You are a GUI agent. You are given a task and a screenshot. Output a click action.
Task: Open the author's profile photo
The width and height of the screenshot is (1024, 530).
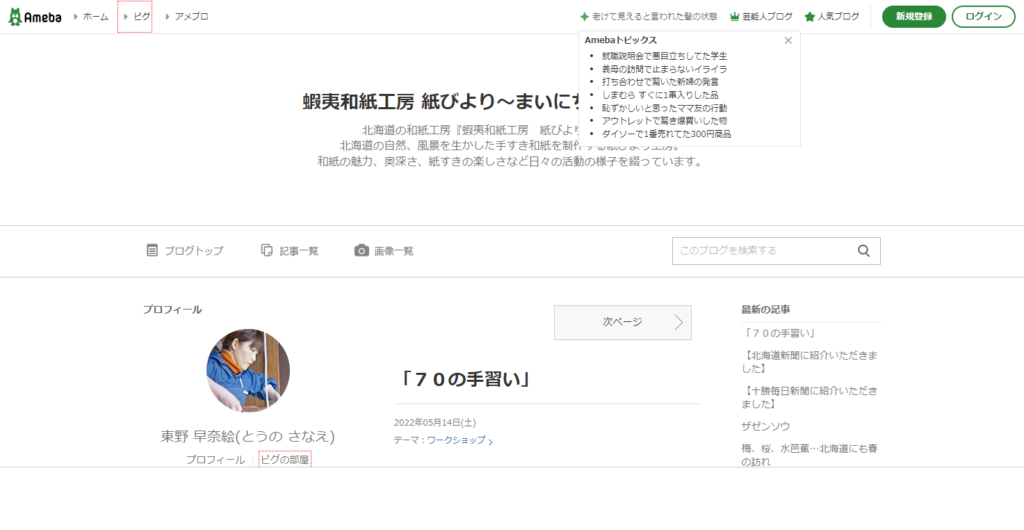click(248, 371)
